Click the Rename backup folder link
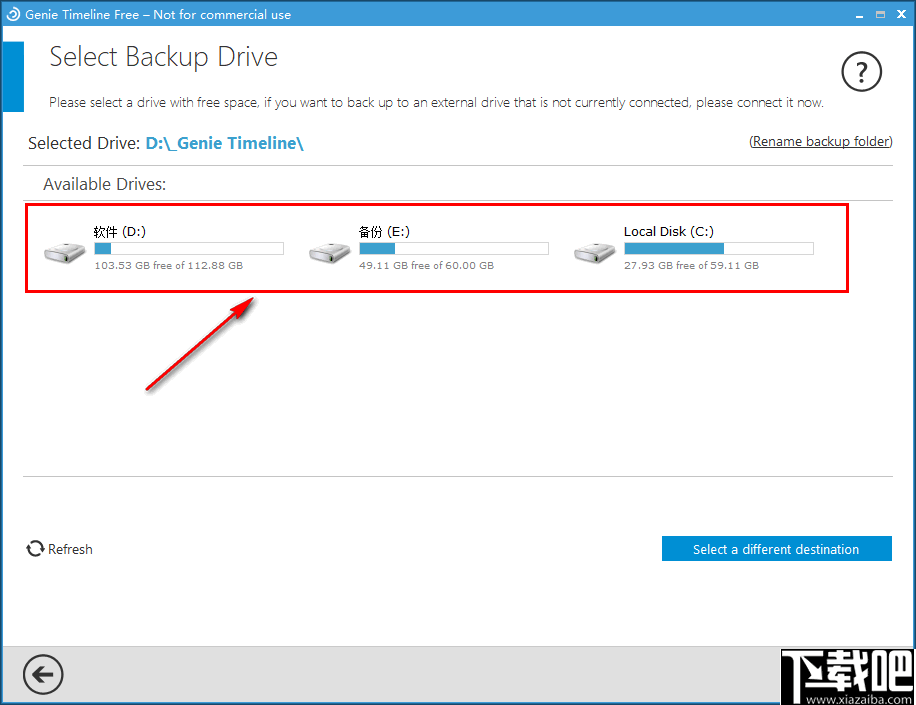 coord(821,141)
